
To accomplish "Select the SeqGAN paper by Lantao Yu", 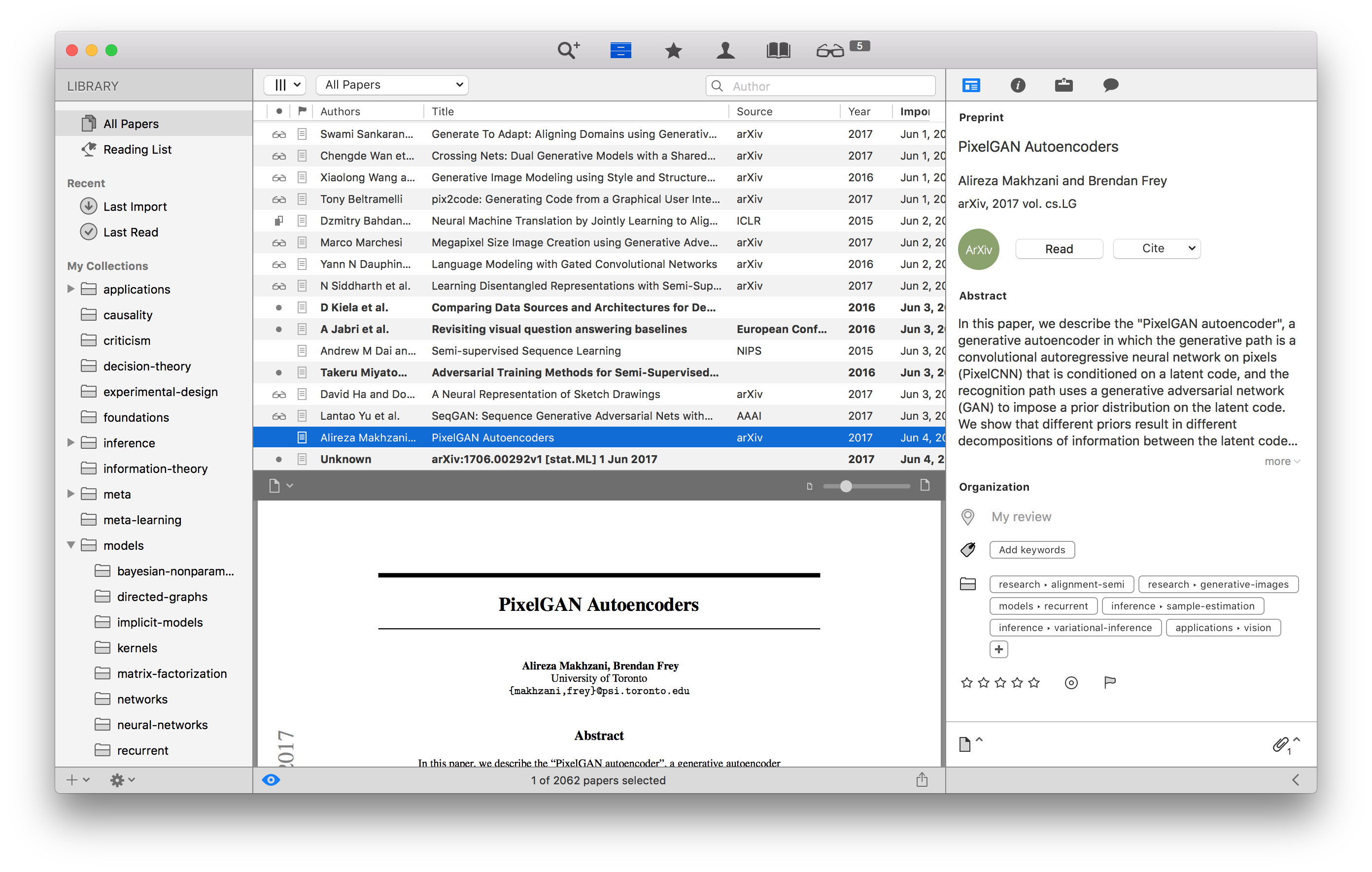I will click(x=599, y=416).
